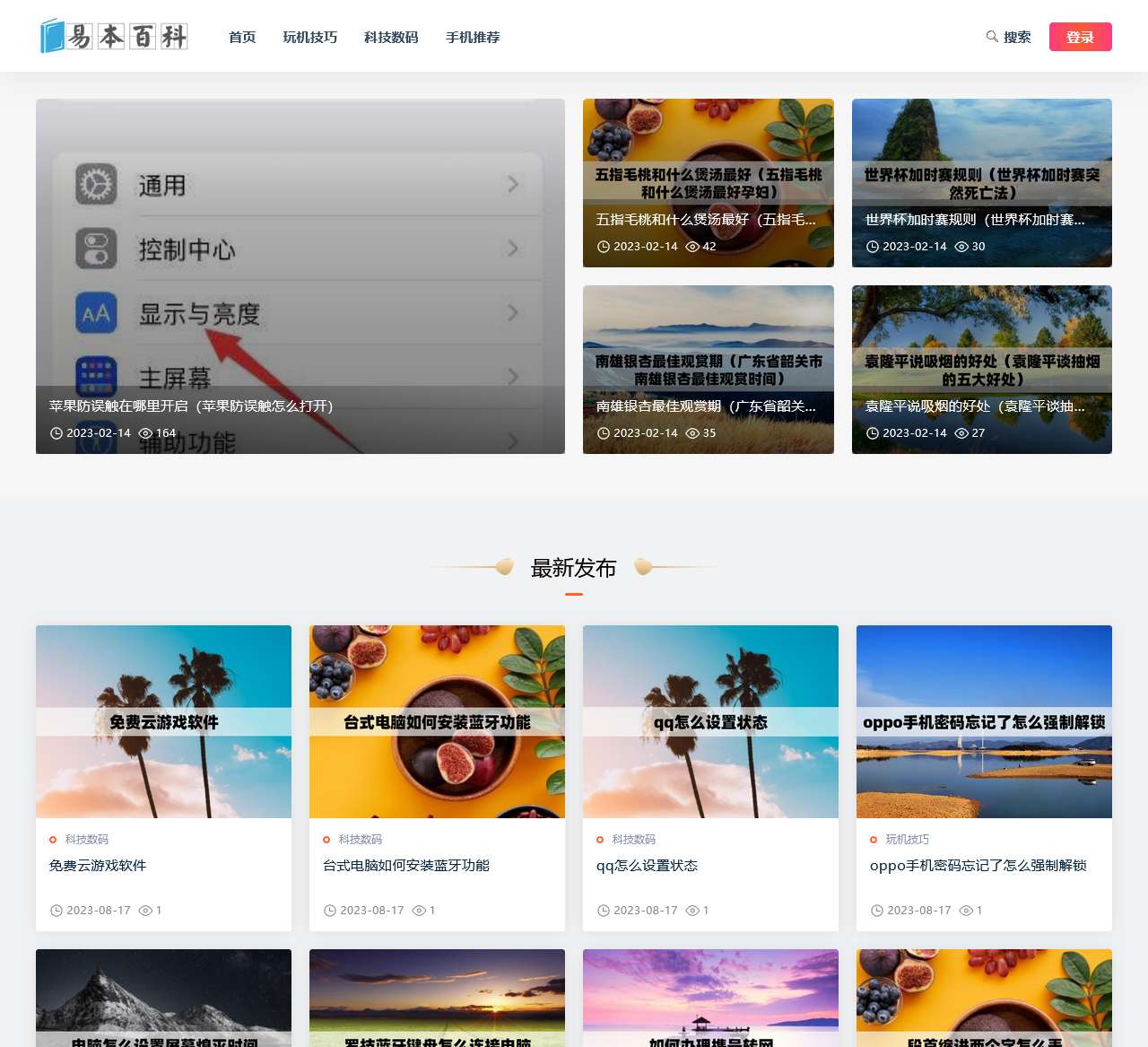This screenshot has height=1047, width=1148.
Task: Open the 苹果防误触在哪里开启 featured image
Action: (300, 276)
